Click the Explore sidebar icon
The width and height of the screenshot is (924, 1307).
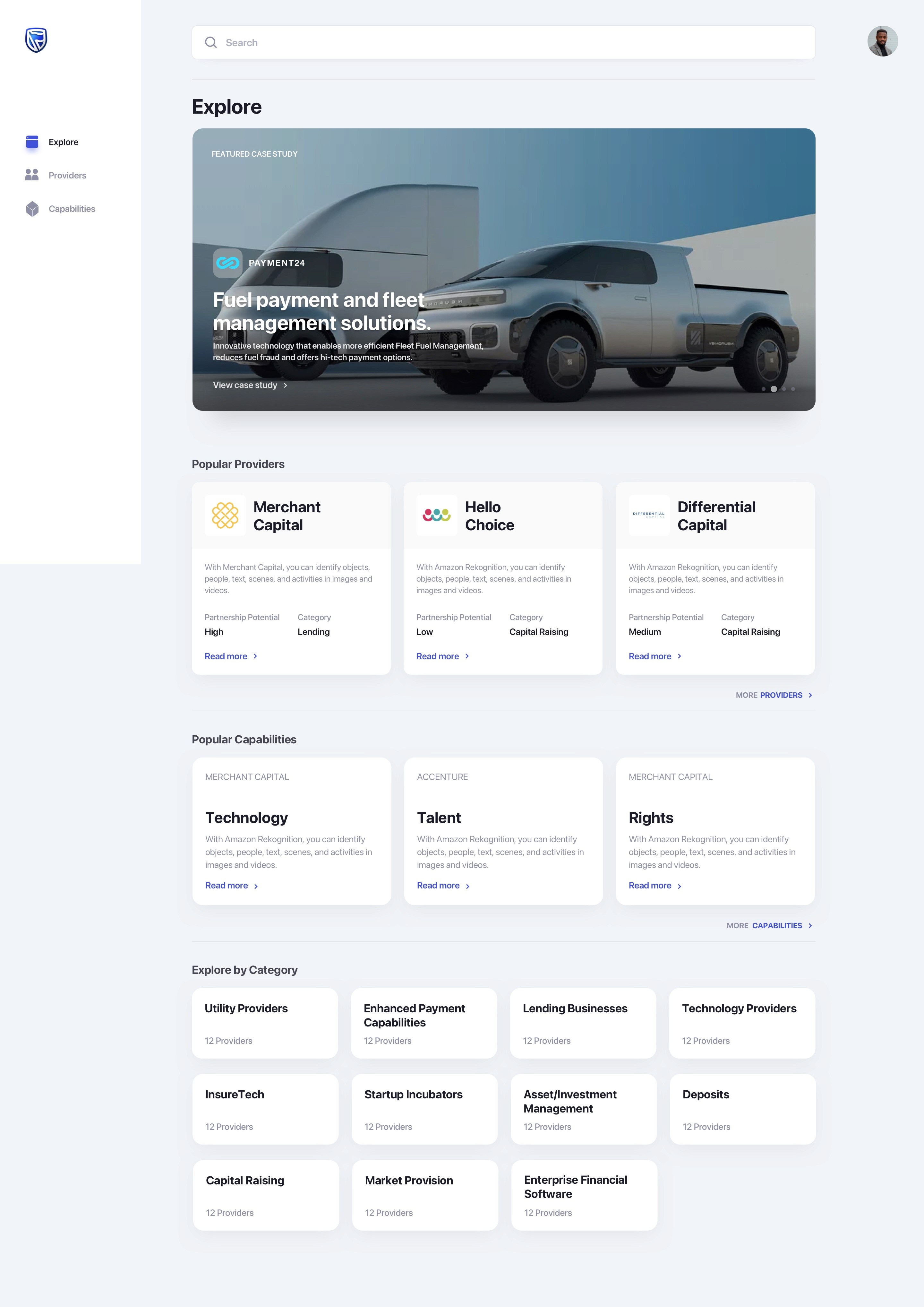pyautogui.click(x=32, y=142)
